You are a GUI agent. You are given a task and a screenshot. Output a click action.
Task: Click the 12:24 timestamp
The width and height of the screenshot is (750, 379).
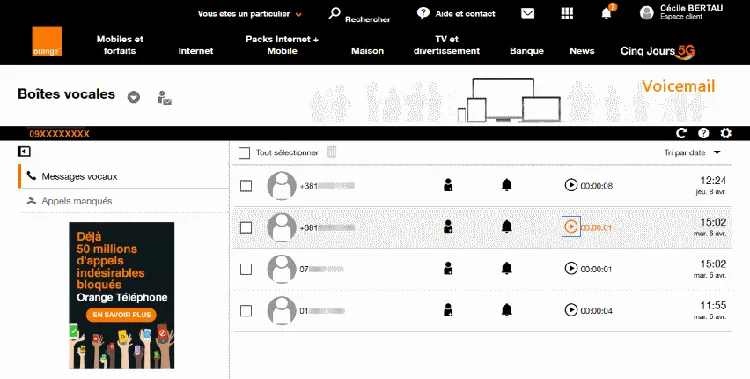[x=713, y=180]
